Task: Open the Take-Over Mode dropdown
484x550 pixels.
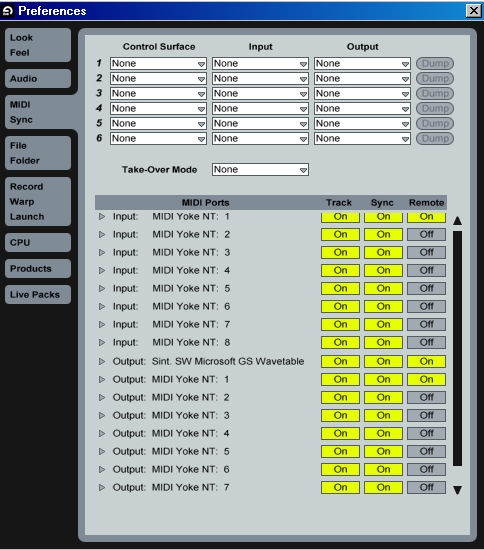Action: point(260,170)
